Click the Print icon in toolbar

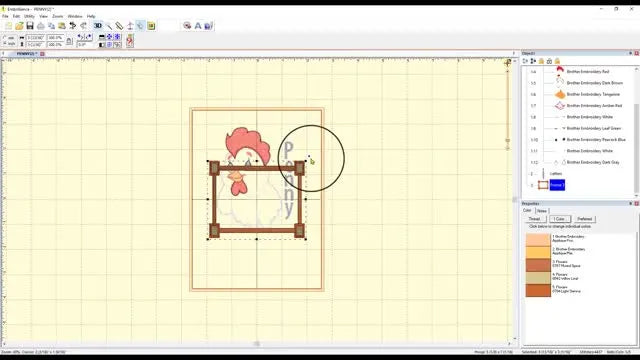tap(41, 26)
